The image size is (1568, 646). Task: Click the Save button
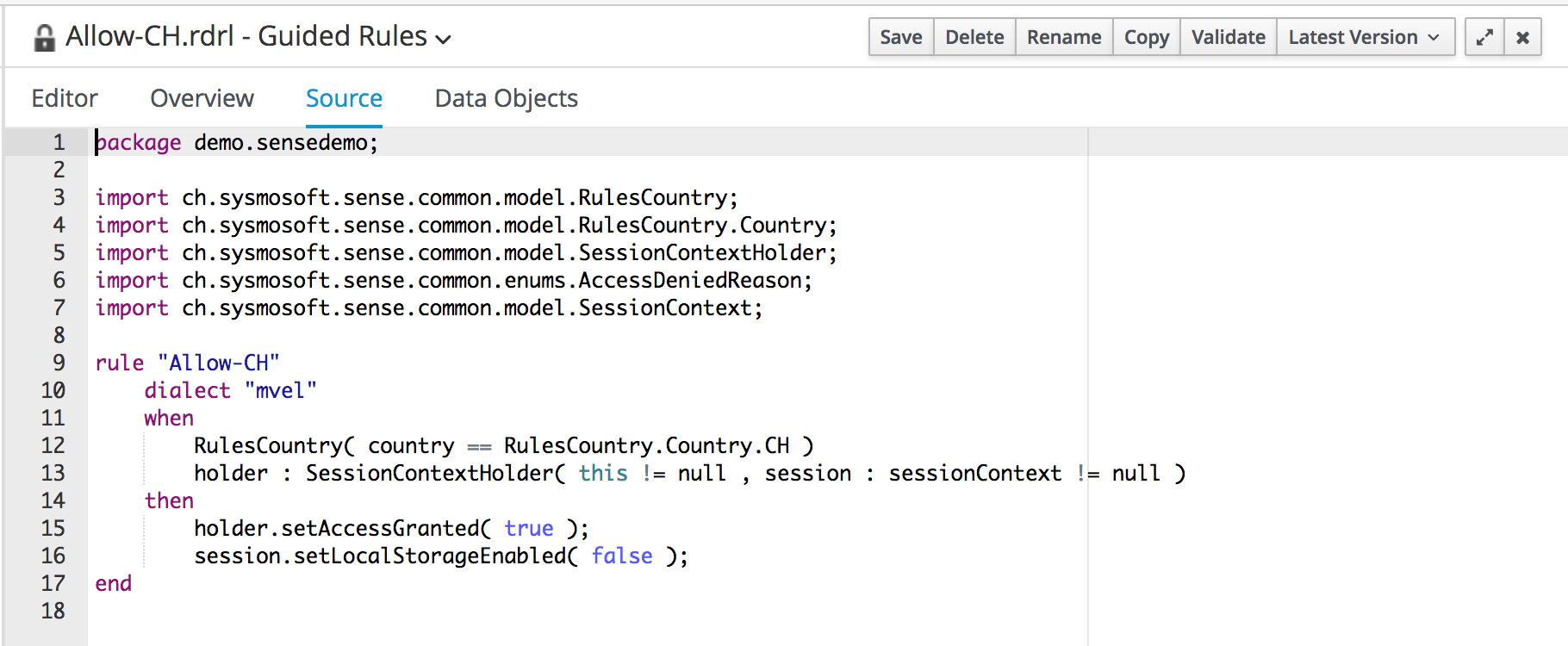coord(900,37)
